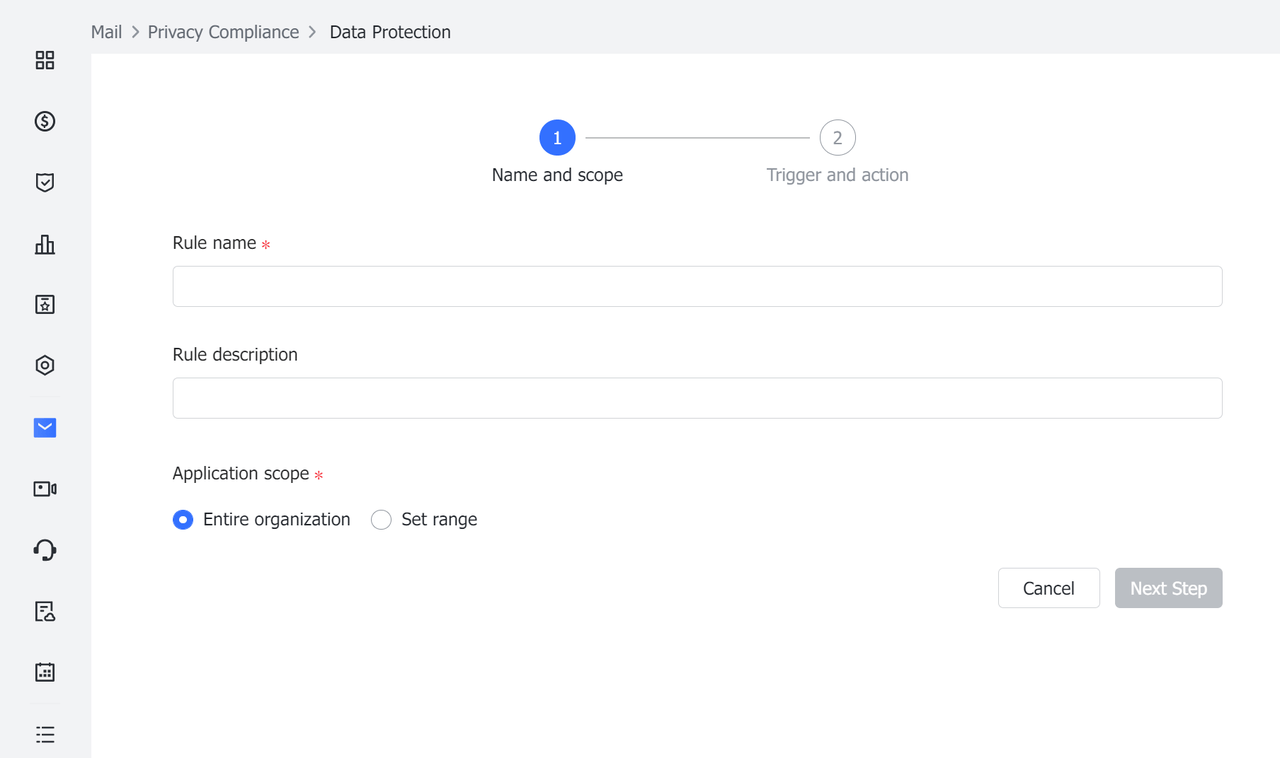
Task: Click the Application scope label
Action: pyautogui.click(x=241, y=474)
